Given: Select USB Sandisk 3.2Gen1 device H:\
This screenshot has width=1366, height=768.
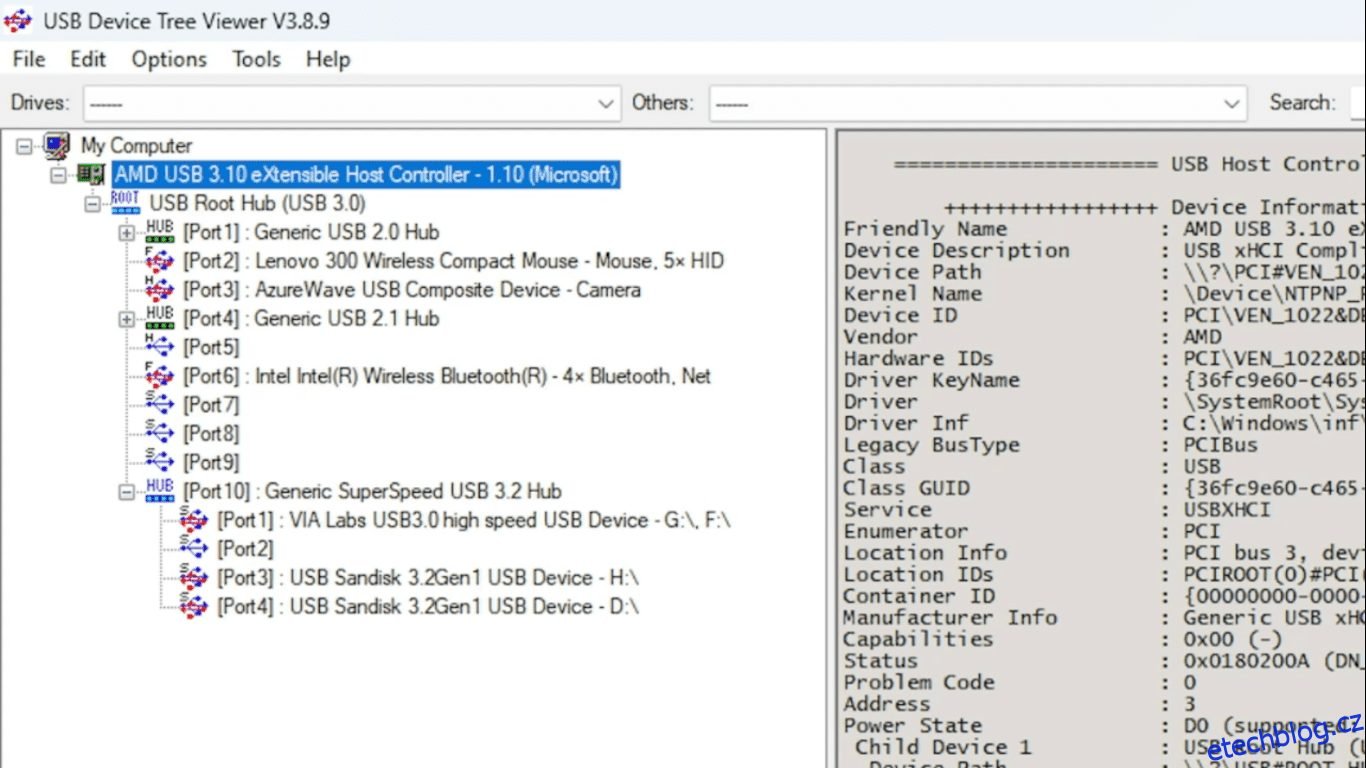Looking at the screenshot, I should (x=428, y=578).
